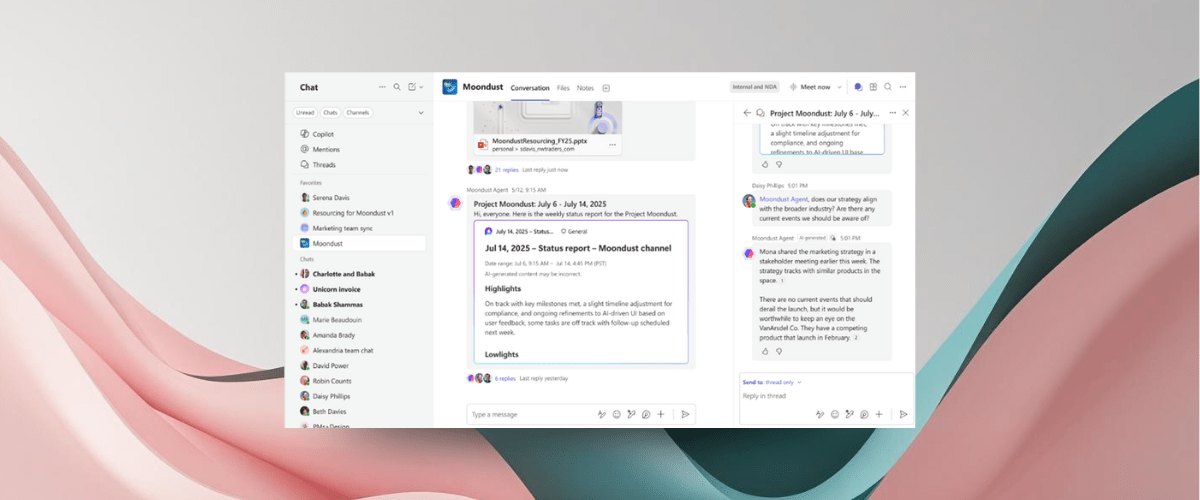Switch to the Notes tab
This screenshot has width=1200, height=500.
click(585, 88)
